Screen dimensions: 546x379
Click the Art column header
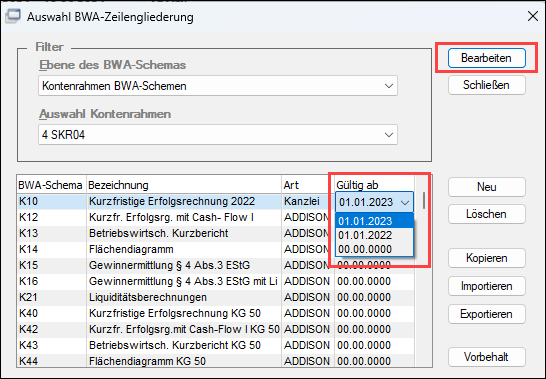click(308, 185)
